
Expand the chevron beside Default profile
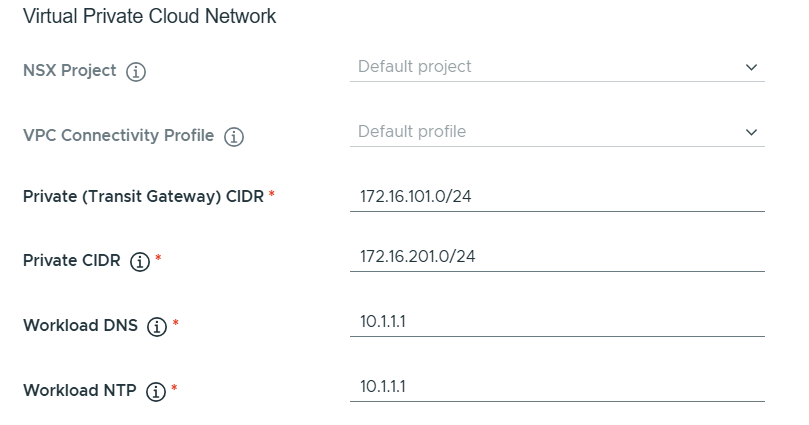click(x=752, y=132)
